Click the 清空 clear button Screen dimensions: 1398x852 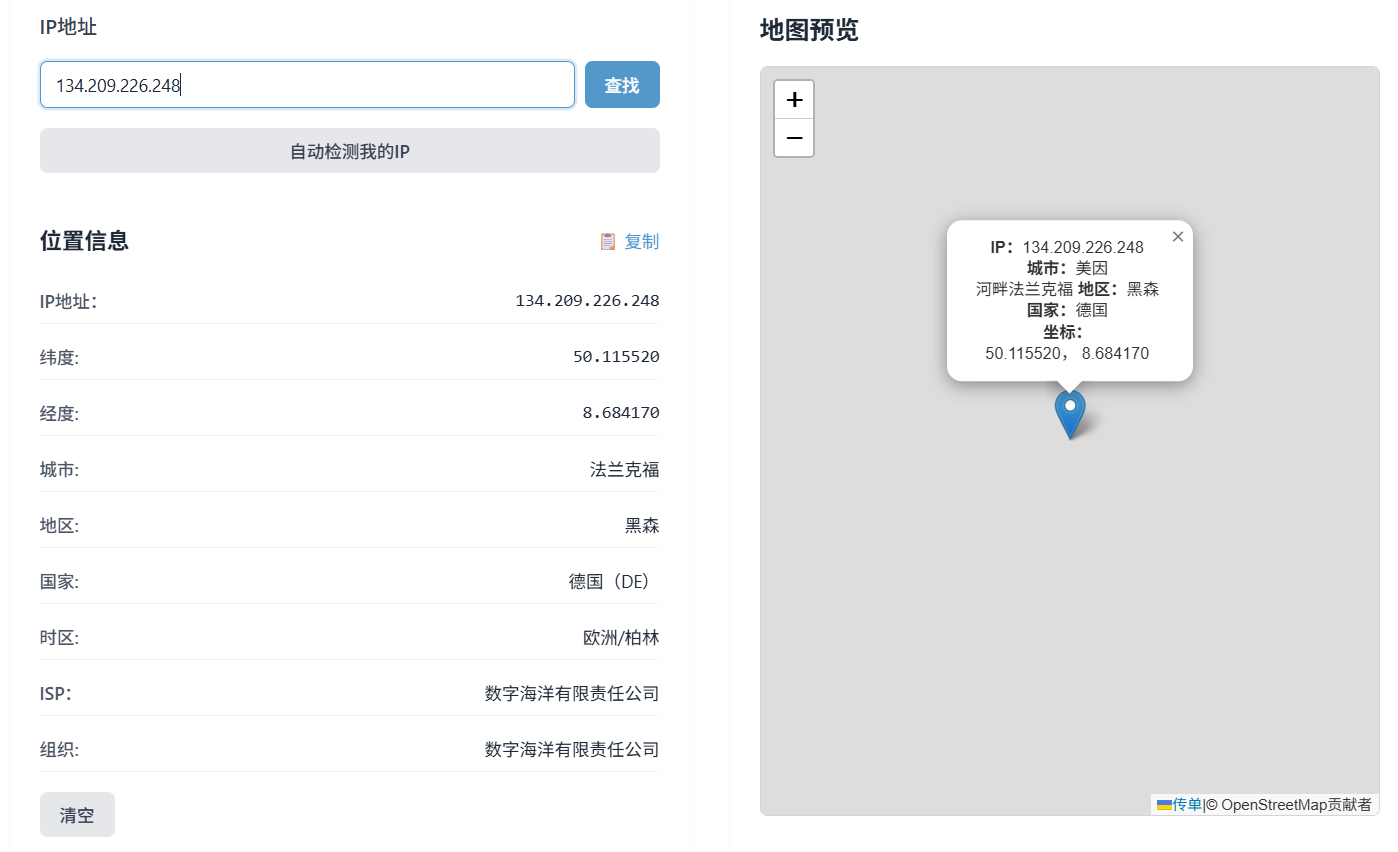click(x=77, y=815)
